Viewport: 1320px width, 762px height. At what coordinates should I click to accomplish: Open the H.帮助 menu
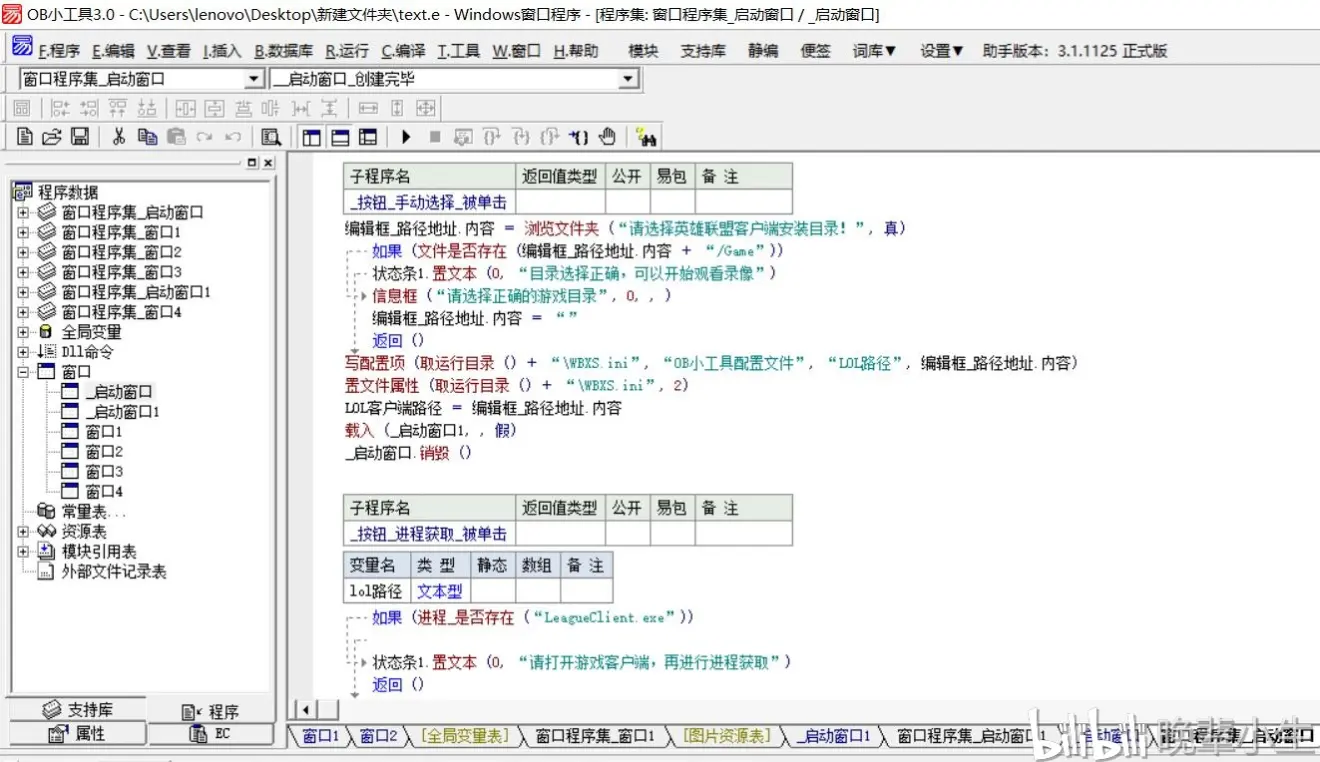[x=576, y=51]
